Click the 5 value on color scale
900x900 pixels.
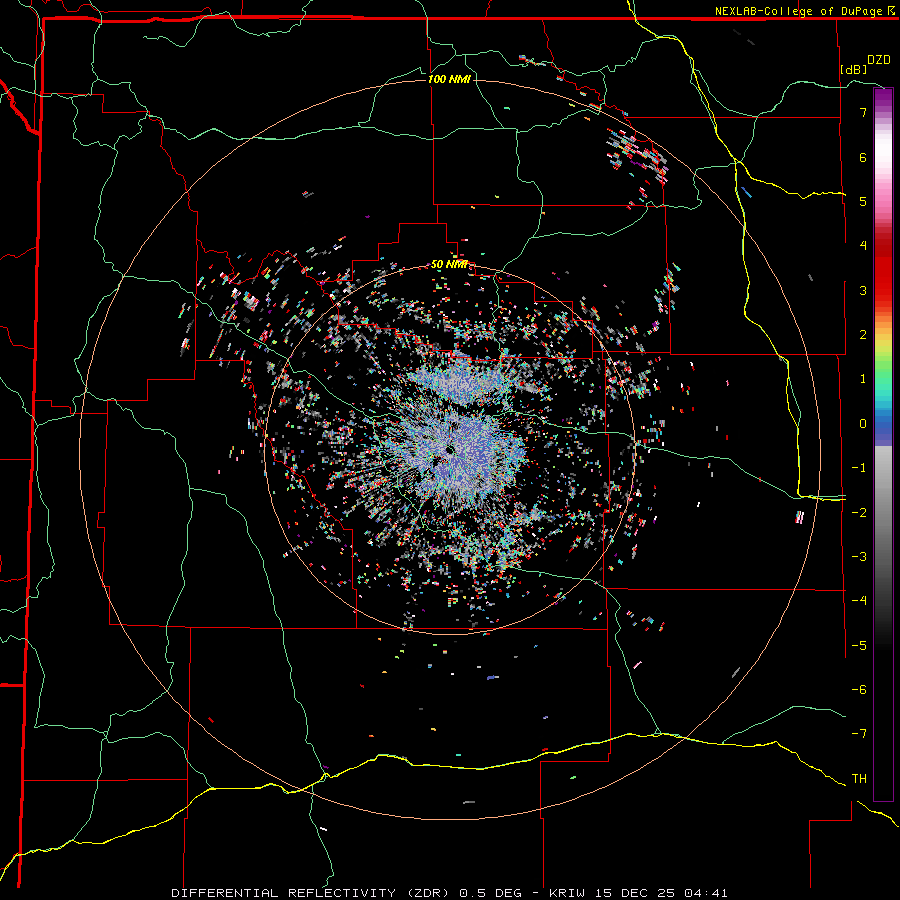pyautogui.click(x=863, y=201)
